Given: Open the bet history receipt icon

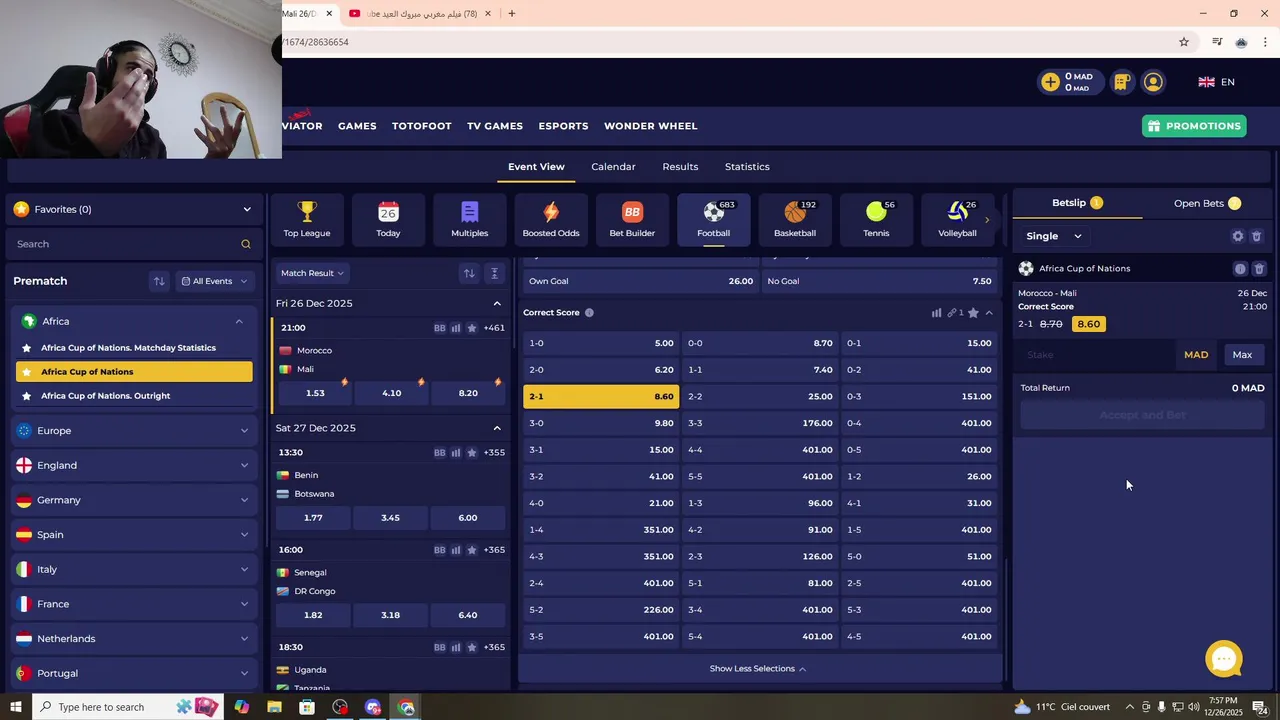Looking at the screenshot, I should tap(1122, 82).
